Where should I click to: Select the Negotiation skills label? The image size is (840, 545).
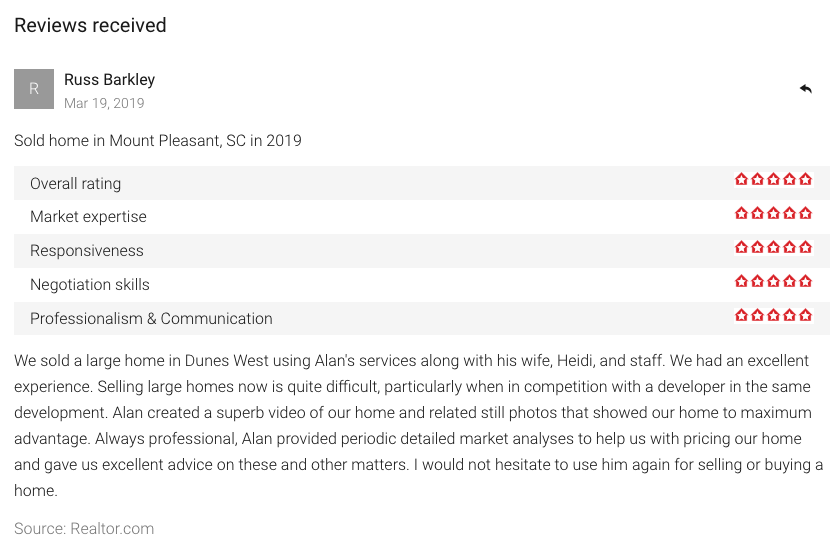coord(89,285)
